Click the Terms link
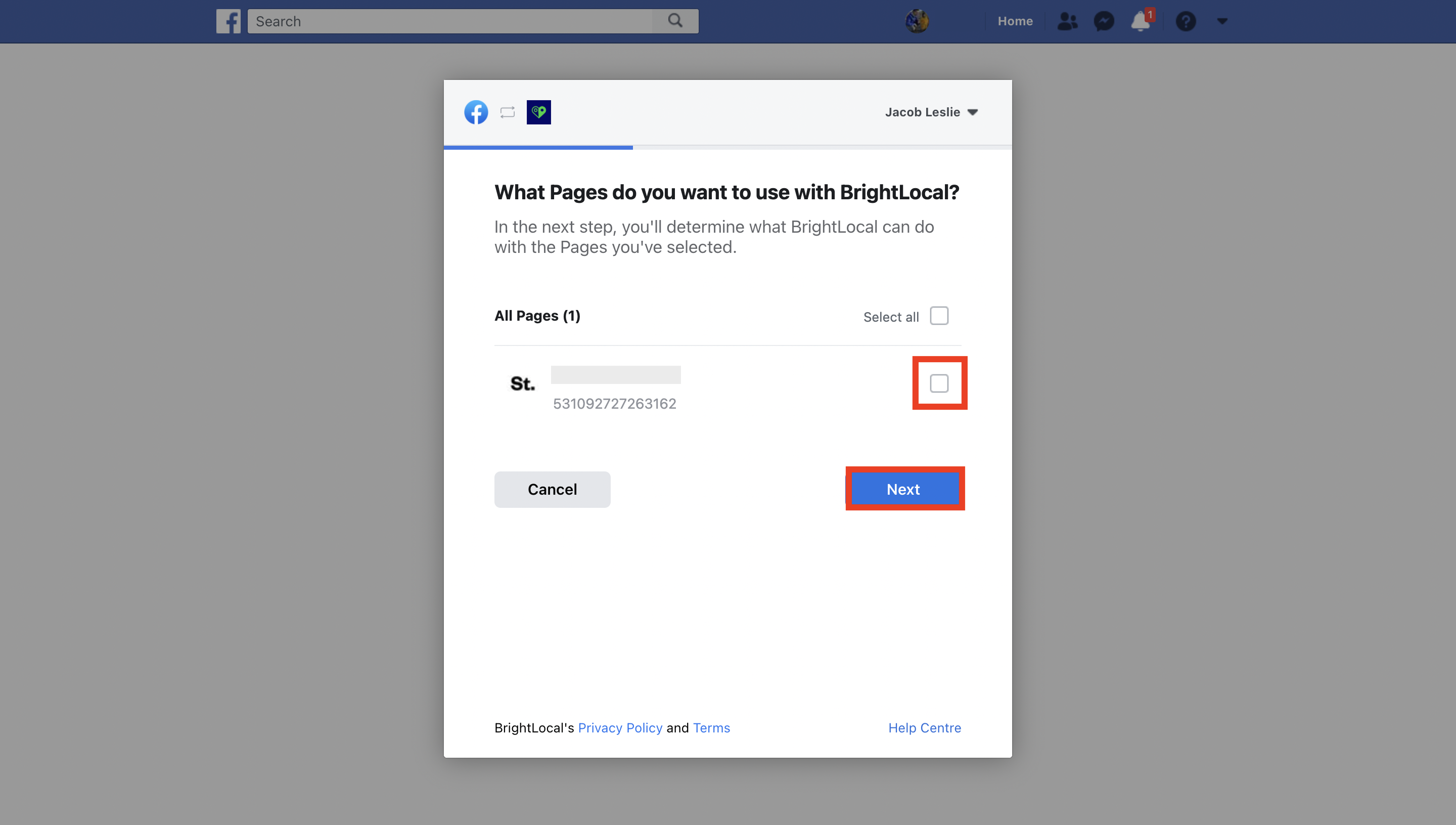1456x825 pixels. point(711,727)
